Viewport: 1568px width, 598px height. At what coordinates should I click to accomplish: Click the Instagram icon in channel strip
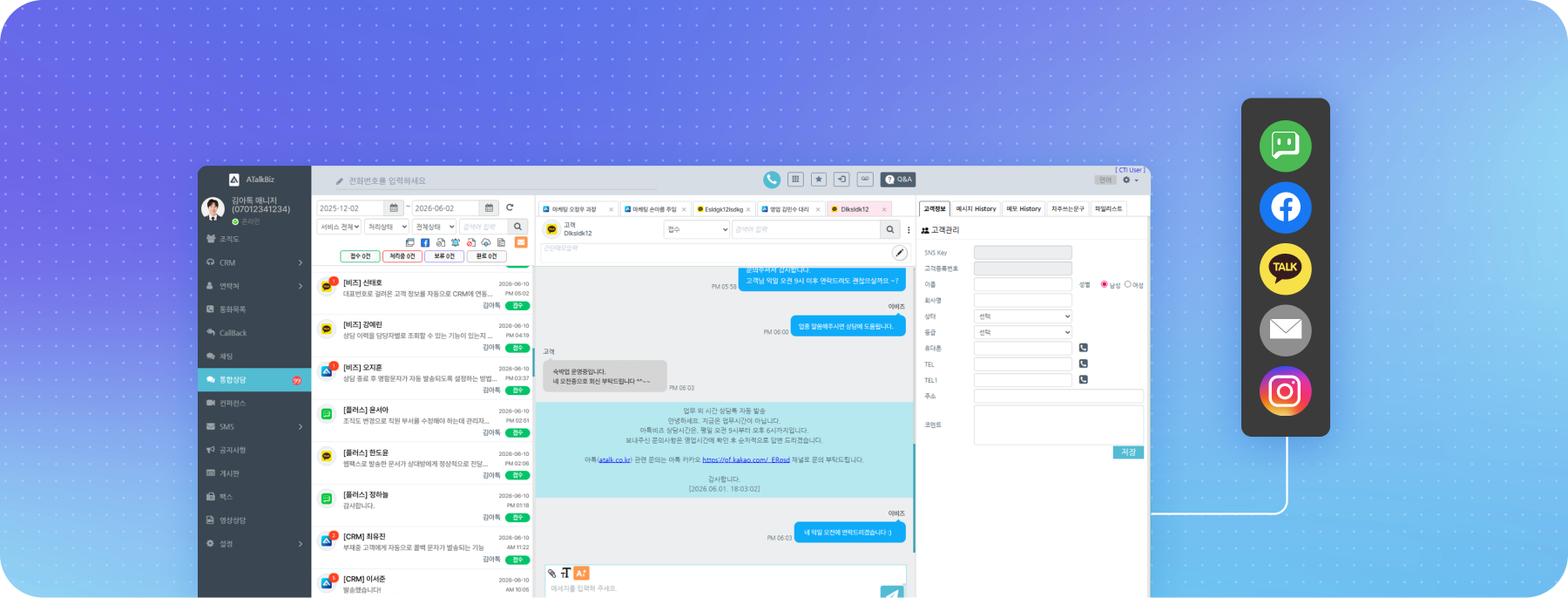[1285, 391]
